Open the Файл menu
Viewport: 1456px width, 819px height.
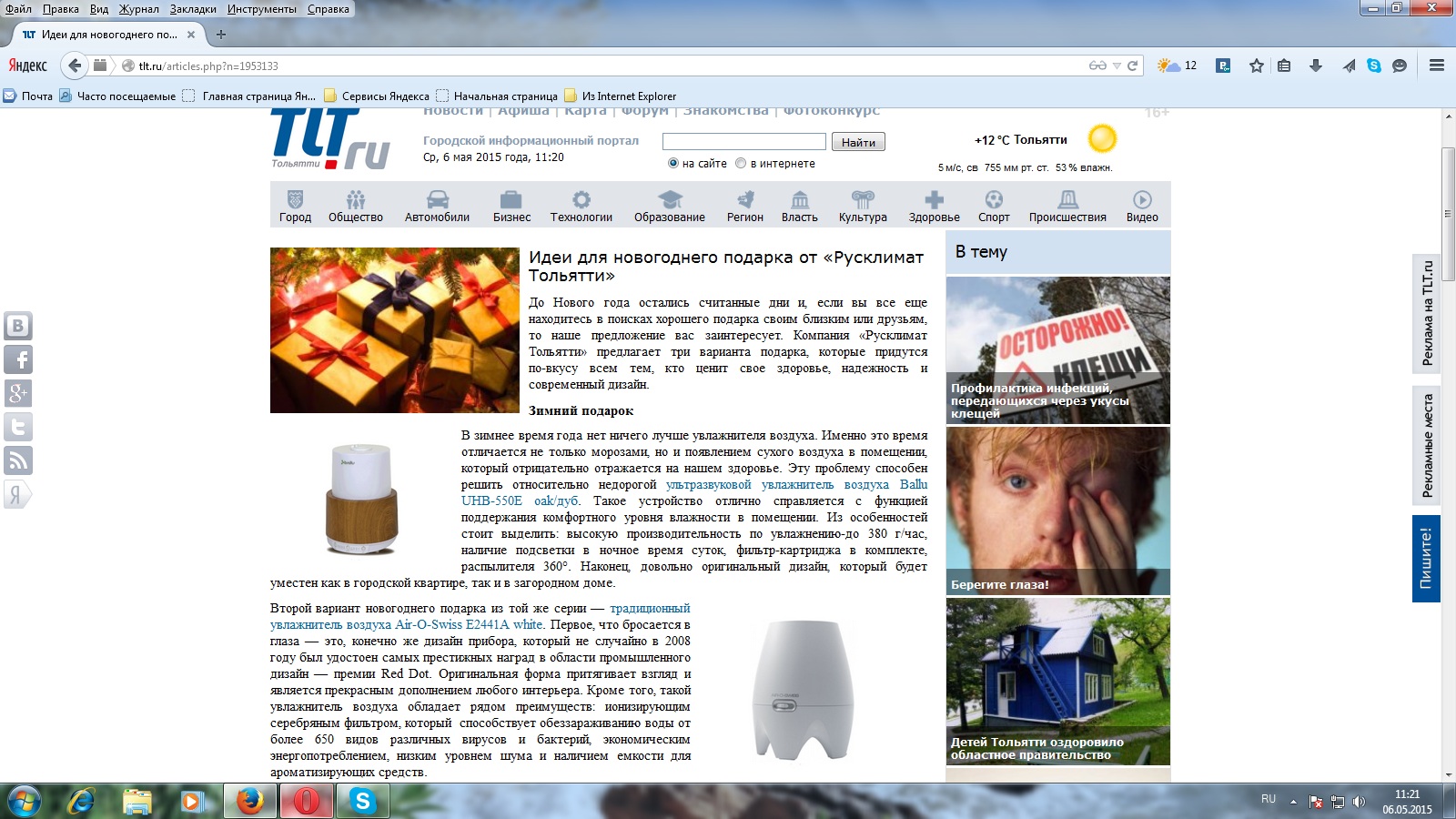pos(18,9)
